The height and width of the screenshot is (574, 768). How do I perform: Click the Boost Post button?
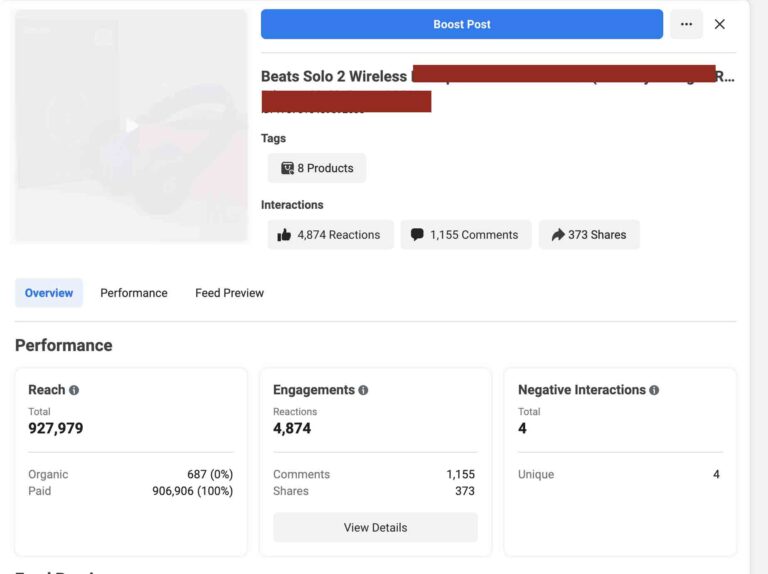[x=461, y=24]
